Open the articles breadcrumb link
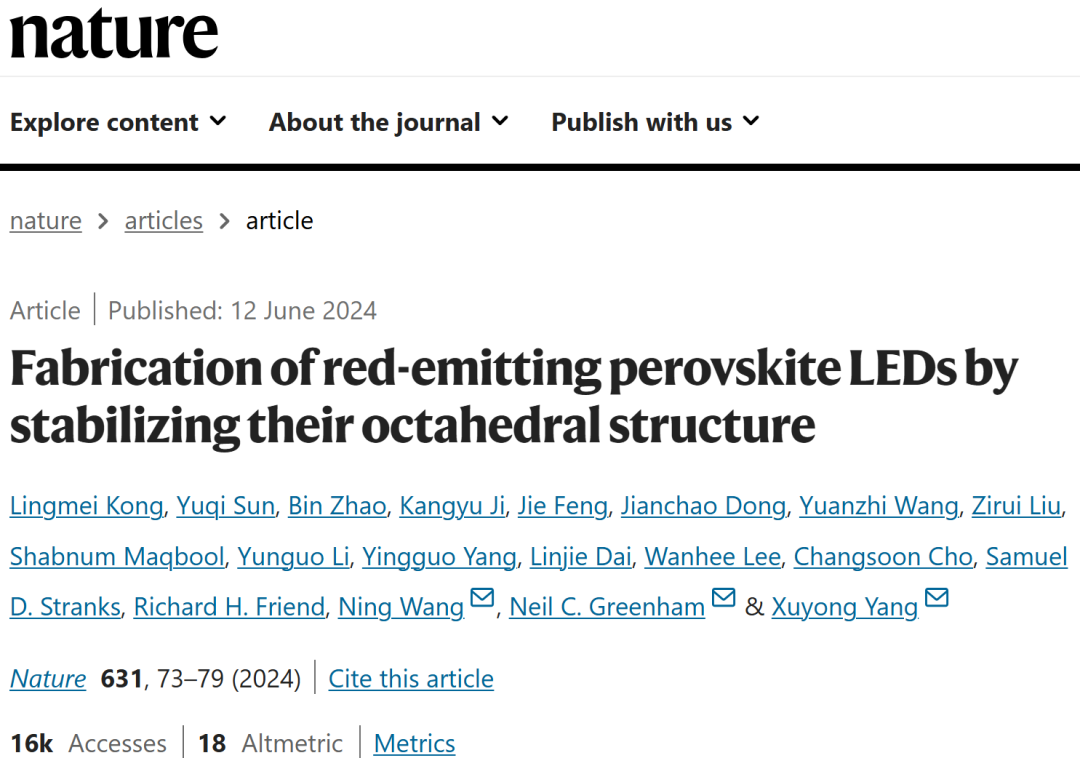 [164, 220]
